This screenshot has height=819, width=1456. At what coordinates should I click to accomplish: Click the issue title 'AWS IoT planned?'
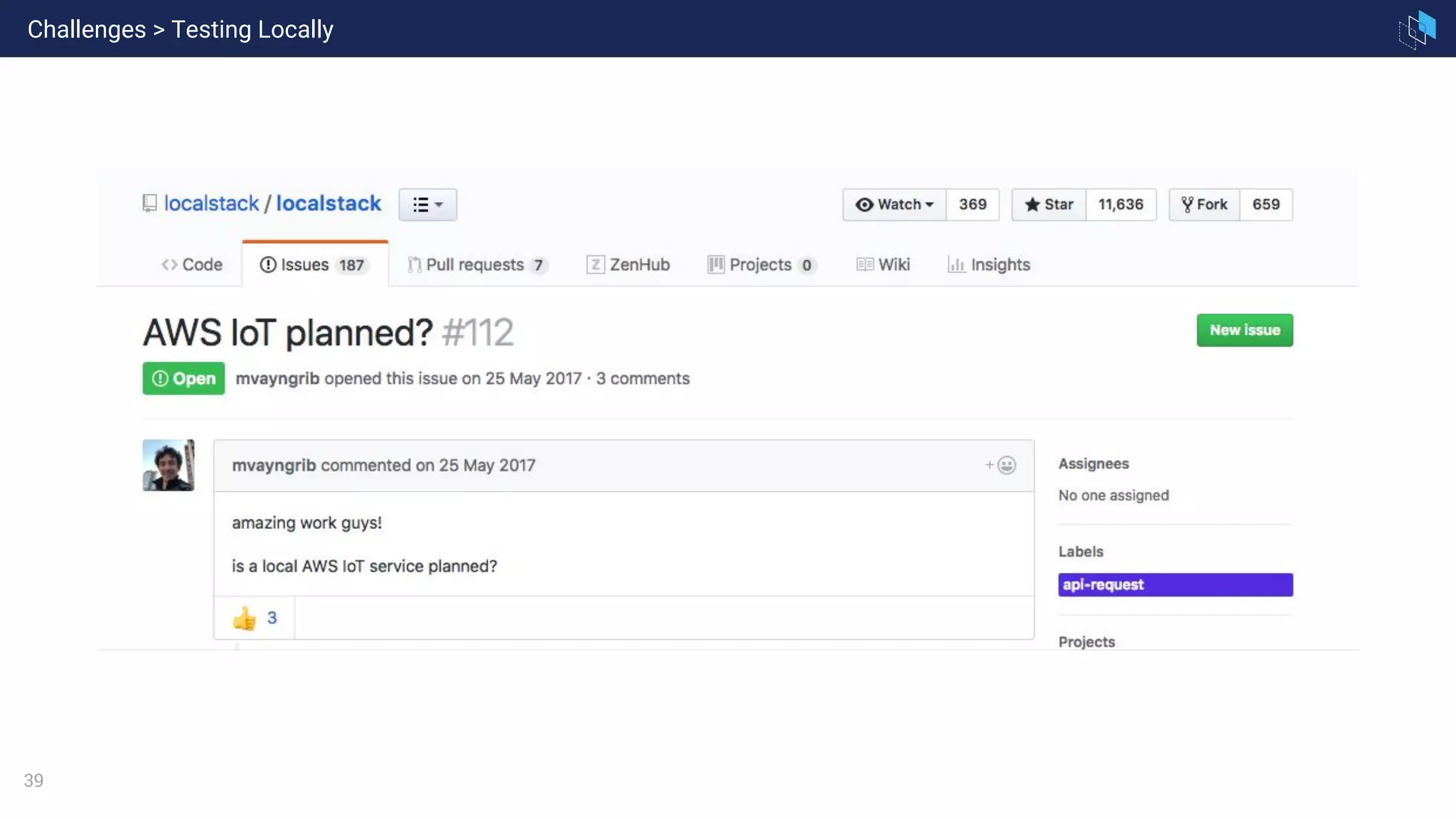click(288, 333)
